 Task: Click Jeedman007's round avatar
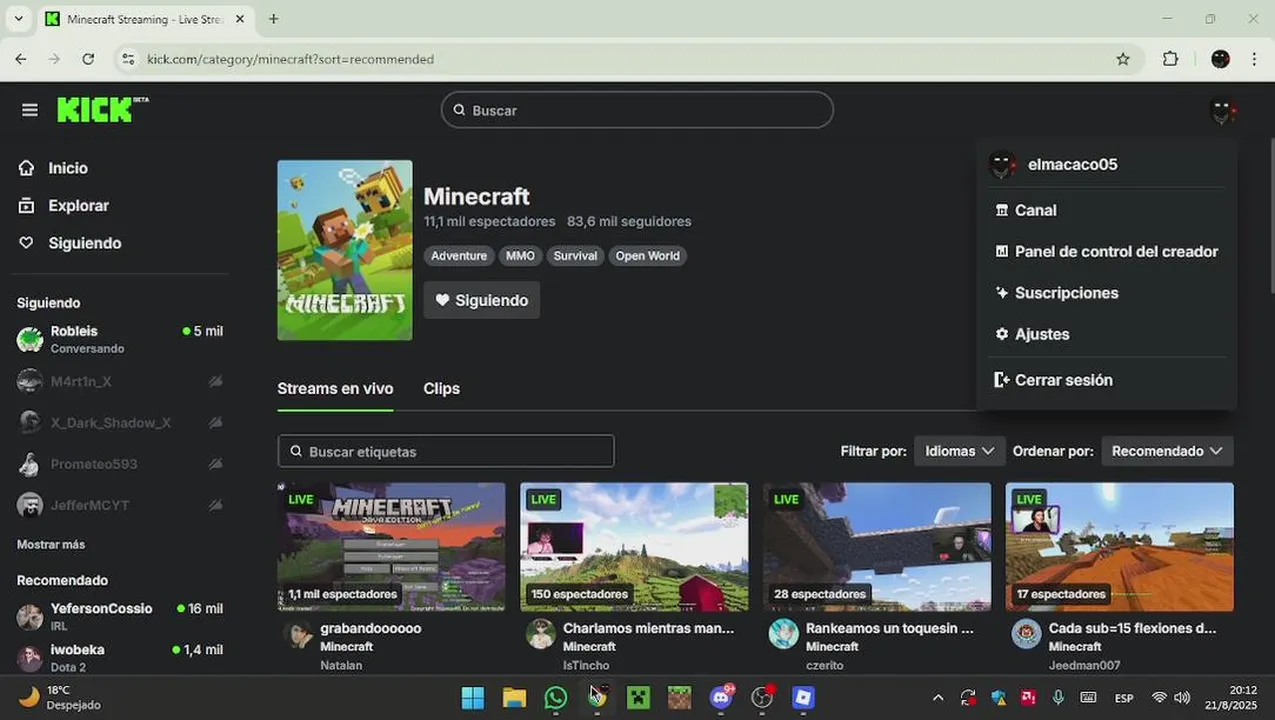[x=1027, y=634]
